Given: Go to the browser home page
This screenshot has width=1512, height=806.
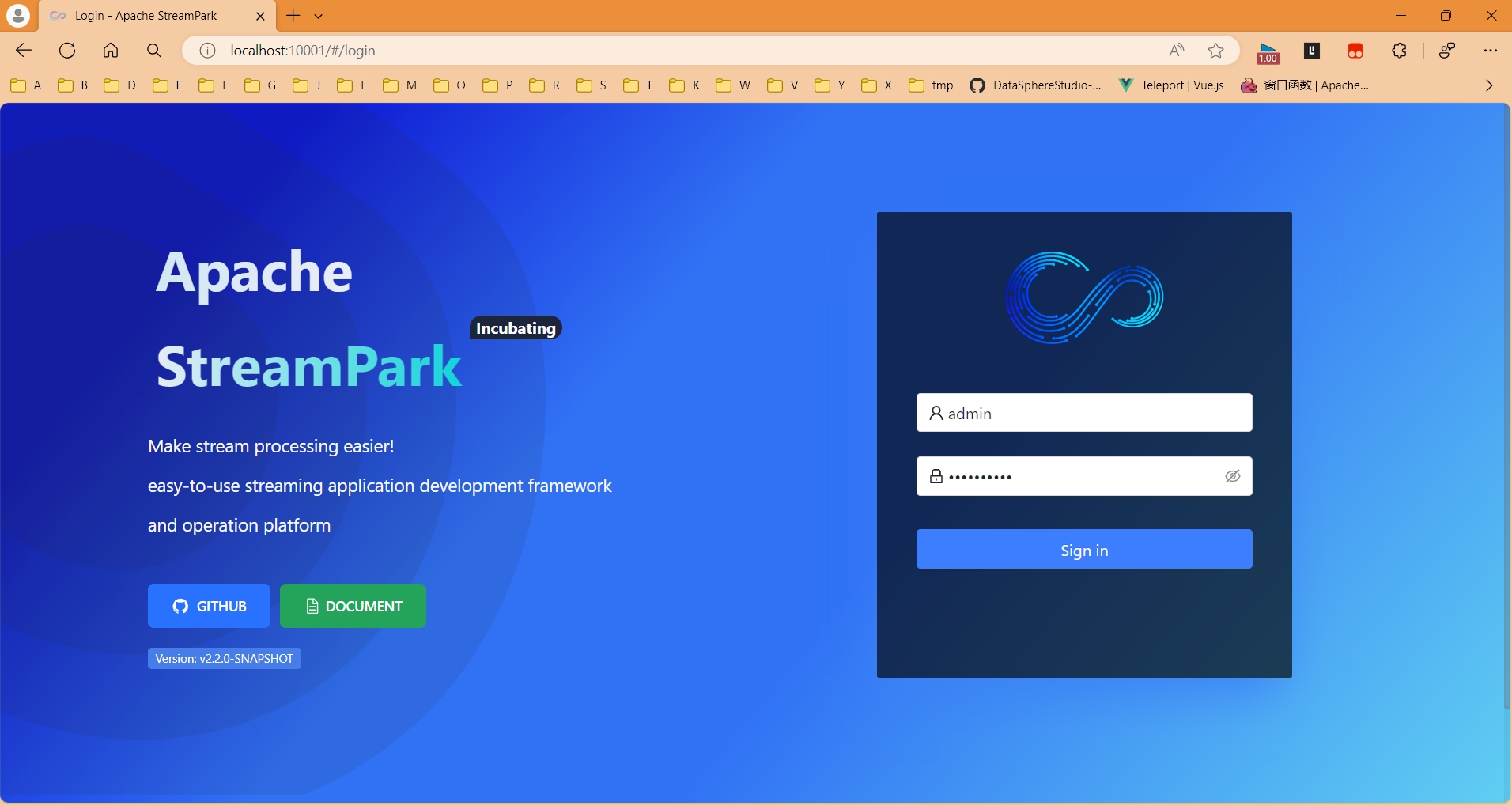Looking at the screenshot, I should pyautogui.click(x=111, y=51).
